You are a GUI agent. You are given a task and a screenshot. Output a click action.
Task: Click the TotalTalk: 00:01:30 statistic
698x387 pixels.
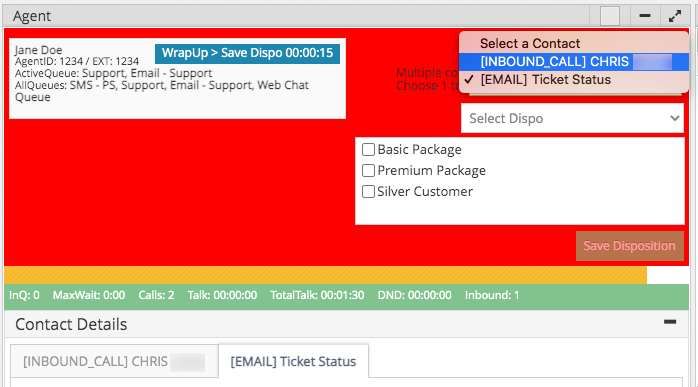[x=317, y=295]
